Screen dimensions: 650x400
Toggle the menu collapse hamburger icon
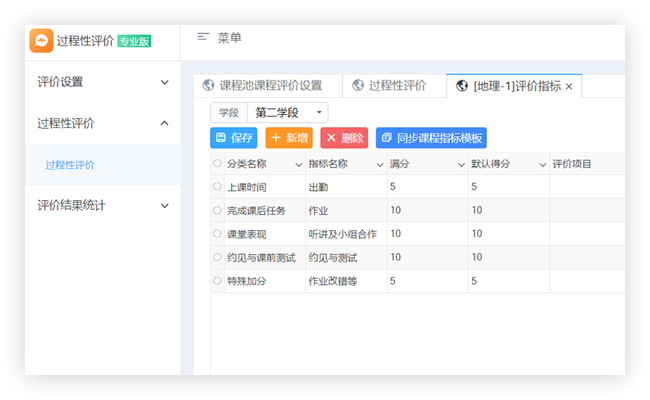(x=203, y=37)
